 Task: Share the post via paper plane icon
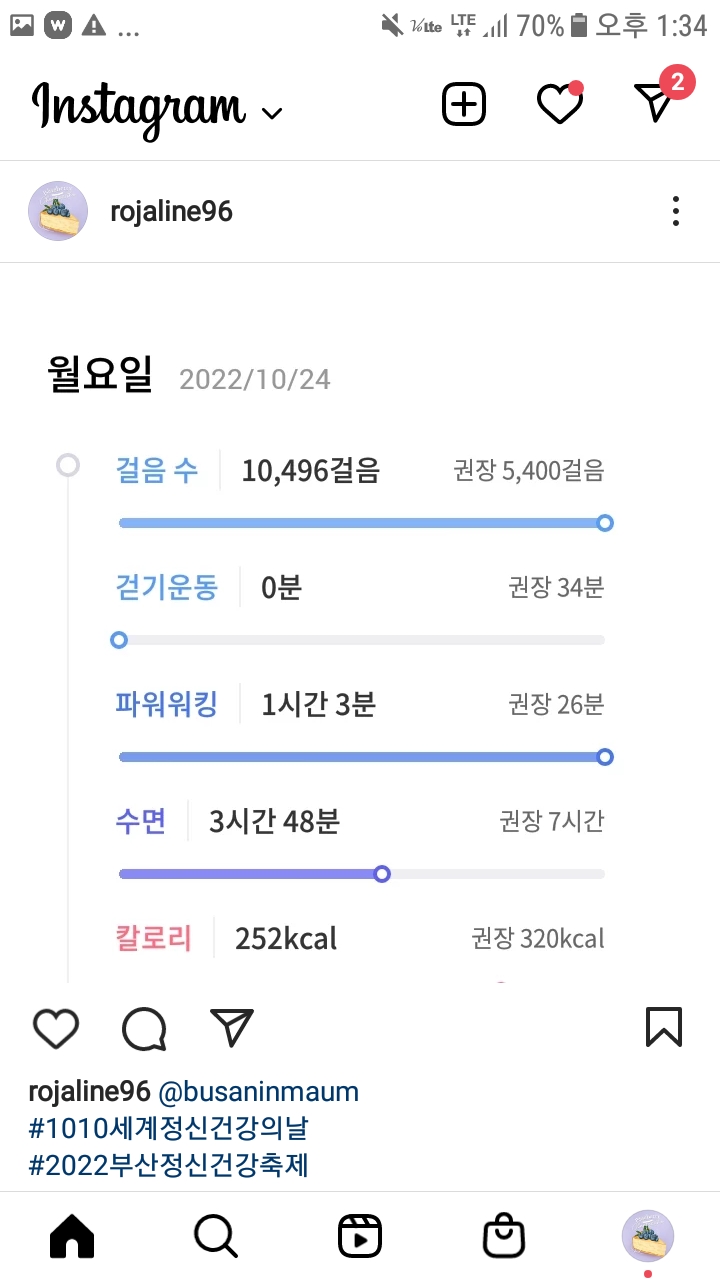tap(232, 1027)
